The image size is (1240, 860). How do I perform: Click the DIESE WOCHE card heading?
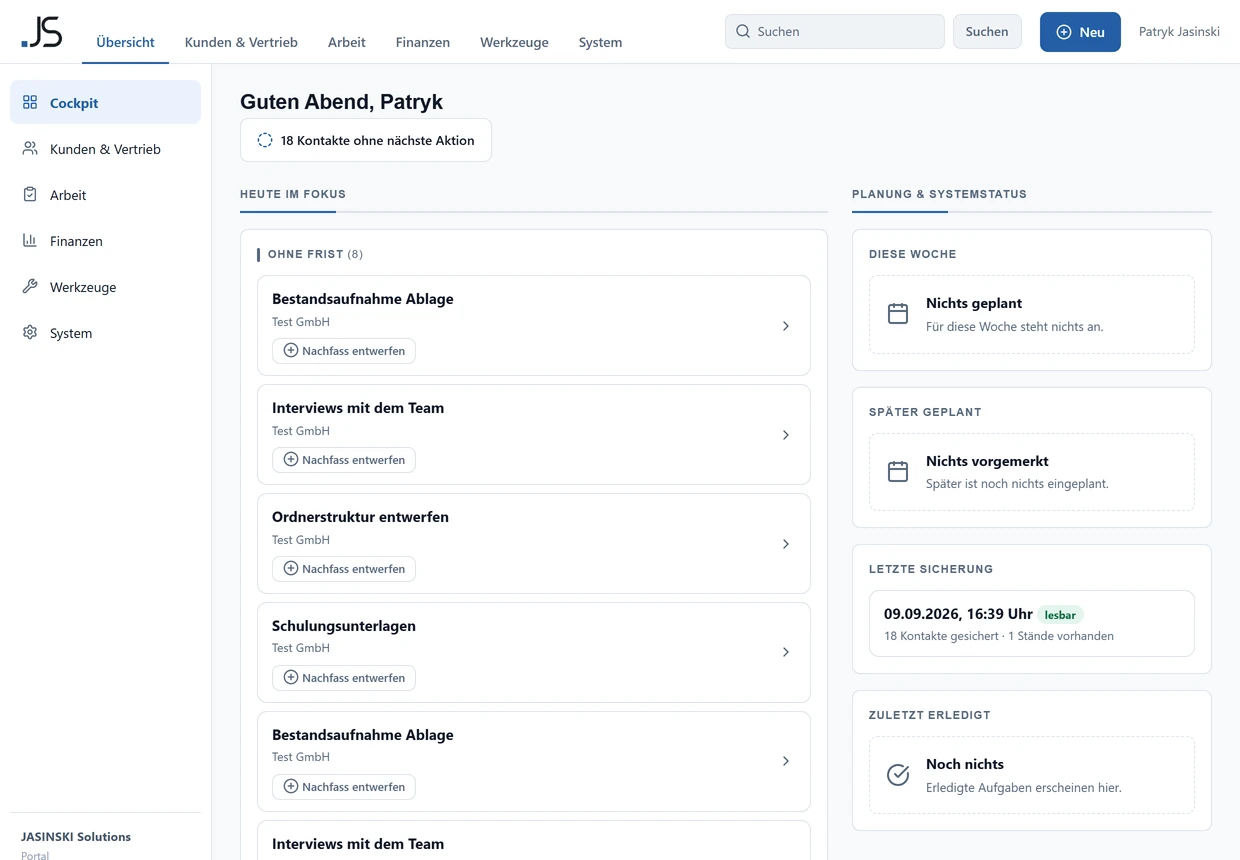(913, 254)
